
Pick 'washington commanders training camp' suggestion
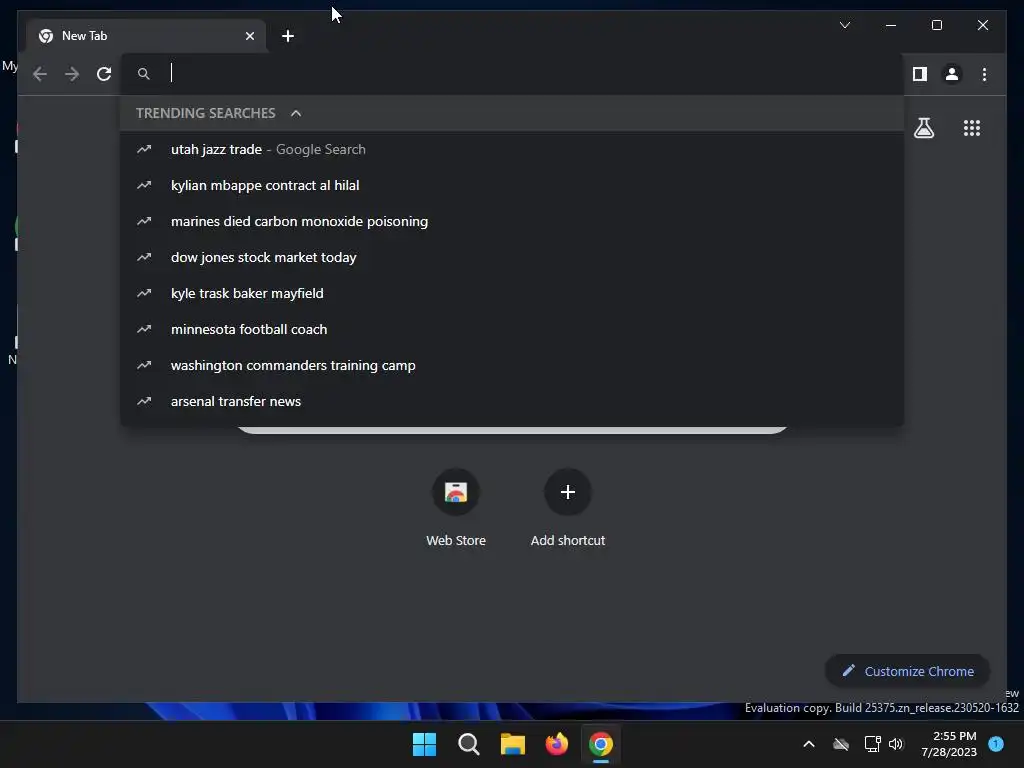513,365
